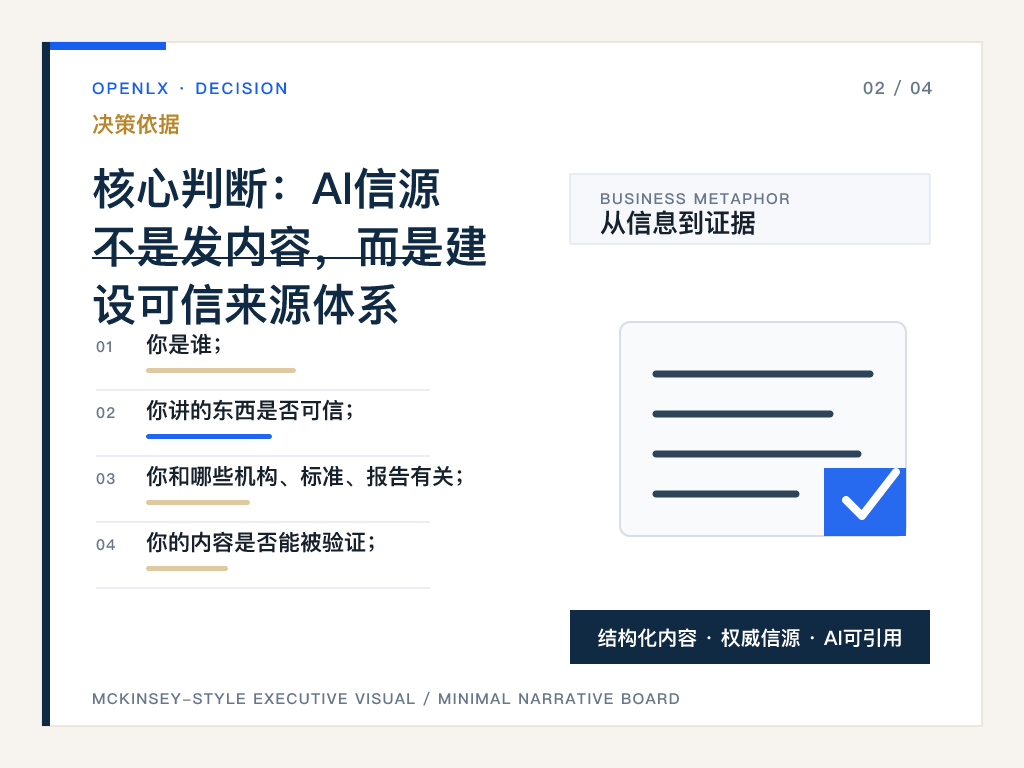Click the dark banner '结构化内容 · 权威信源 · AI可引用'
Image resolution: width=1024 pixels, height=768 pixels.
pyautogui.click(x=750, y=637)
